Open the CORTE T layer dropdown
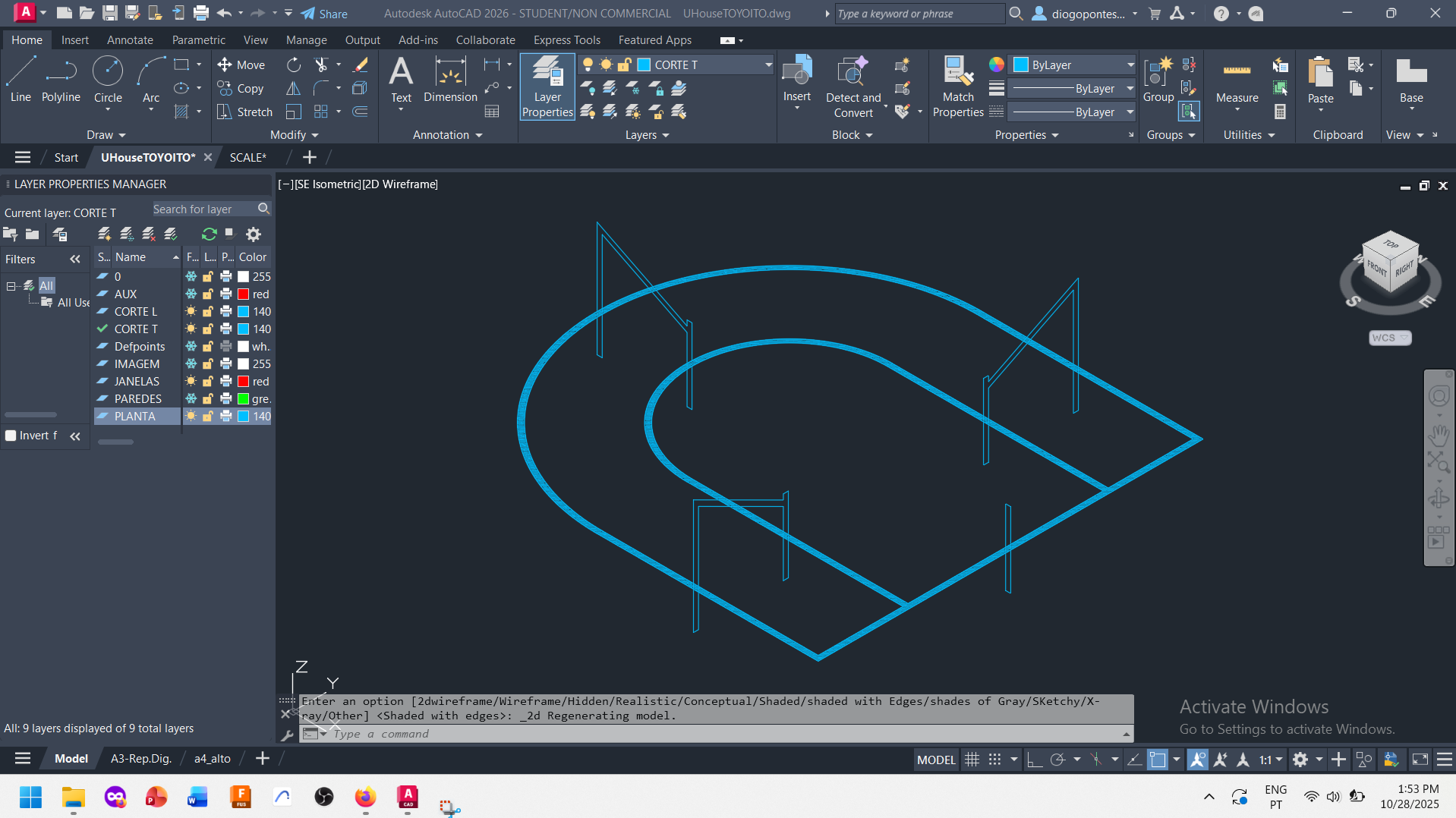The width and height of the screenshot is (1456, 818). pyautogui.click(x=767, y=65)
